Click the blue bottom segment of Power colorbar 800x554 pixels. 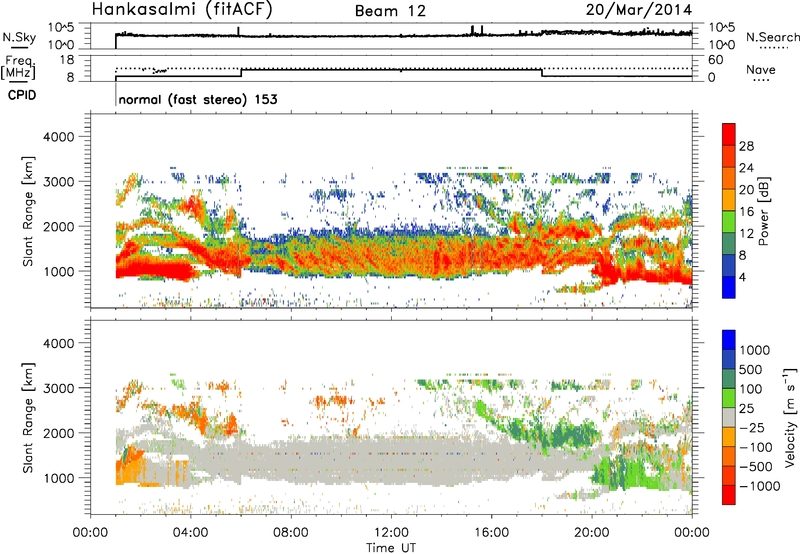(729, 287)
